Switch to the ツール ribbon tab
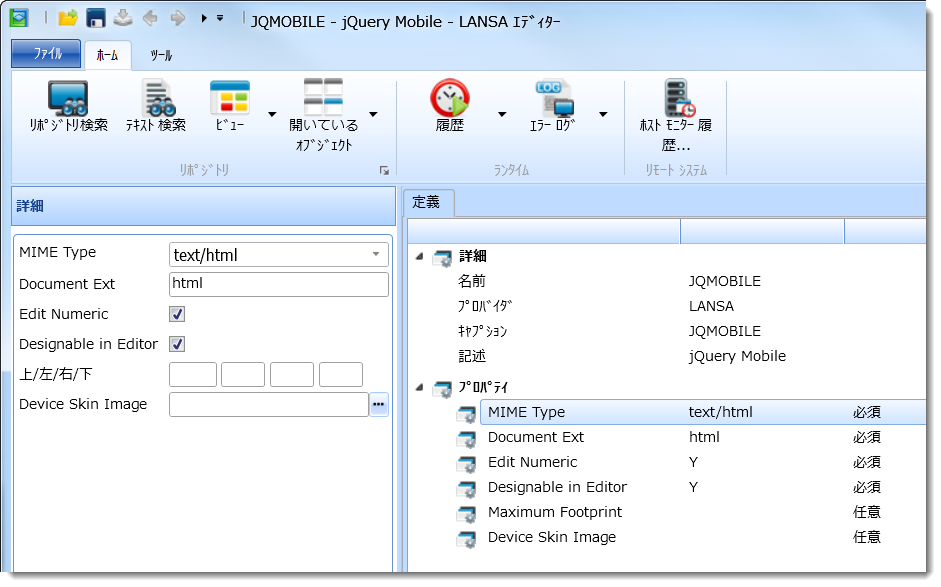This screenshot has width=941, height=587. (160, 55)
